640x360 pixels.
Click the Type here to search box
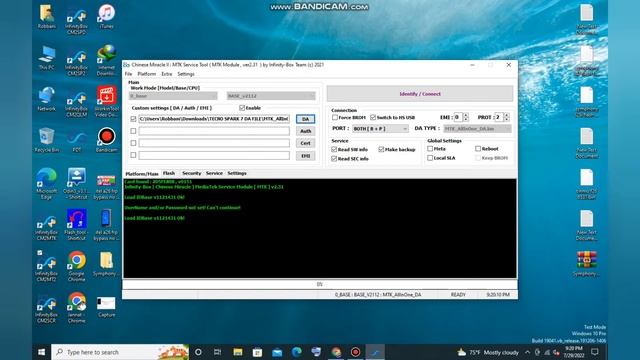120,352
